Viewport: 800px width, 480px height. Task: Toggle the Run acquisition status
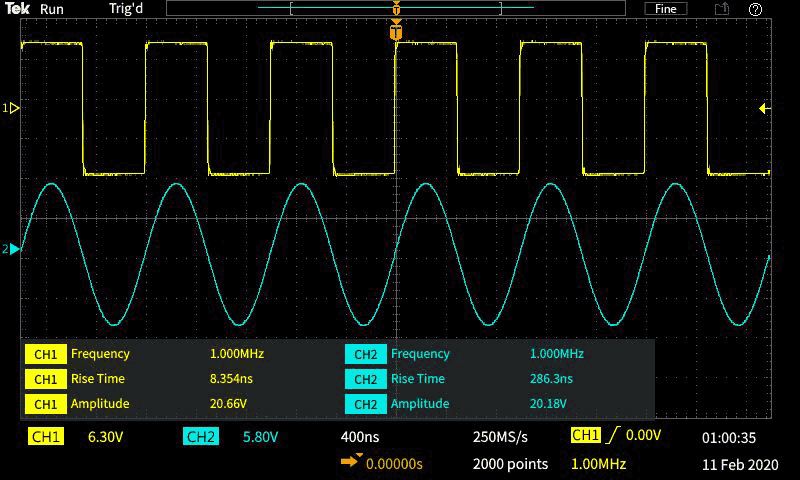point(52,9)
